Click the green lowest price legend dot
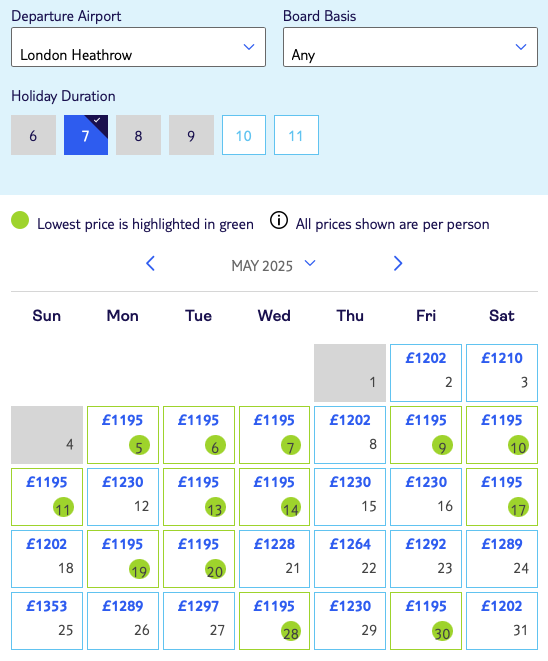Screen dimensions: 548x661 point(20,220)
